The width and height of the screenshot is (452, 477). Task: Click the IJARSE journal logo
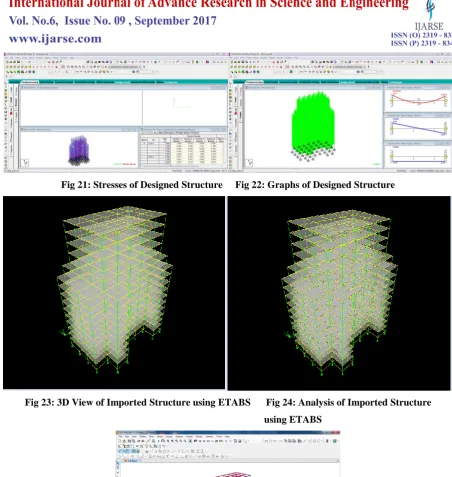coord(429,16)
